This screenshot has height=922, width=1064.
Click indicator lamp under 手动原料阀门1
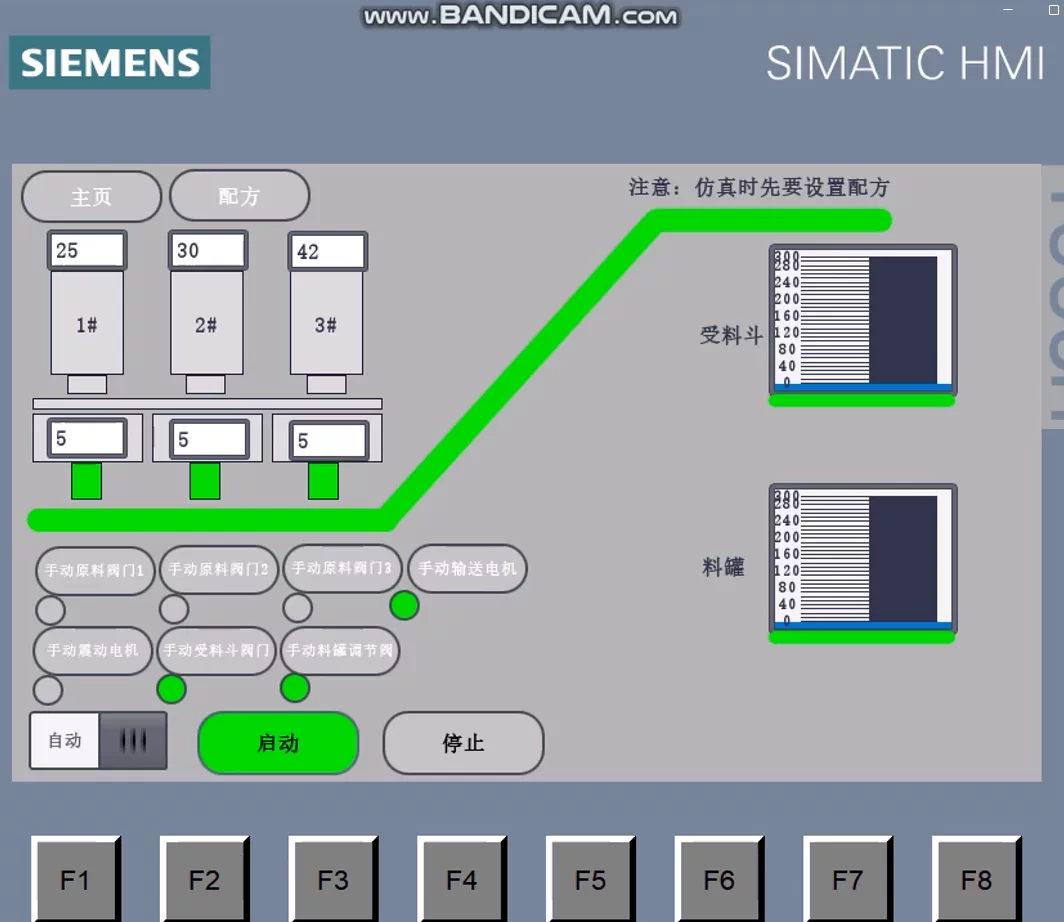click(51, 610)
